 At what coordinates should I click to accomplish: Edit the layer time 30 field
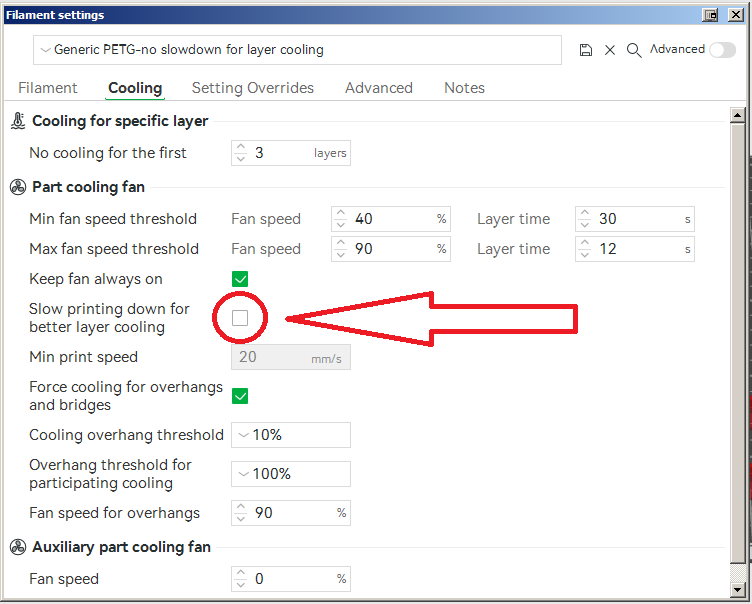tap(635, 219)
